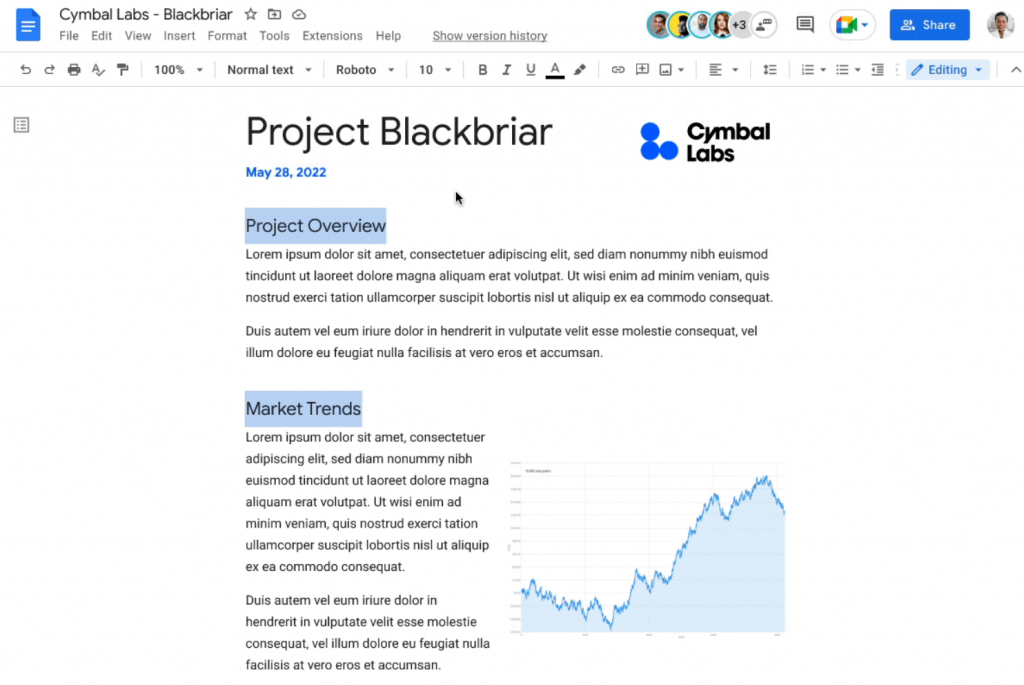Open comment history from the title bar

click(804, 24)
